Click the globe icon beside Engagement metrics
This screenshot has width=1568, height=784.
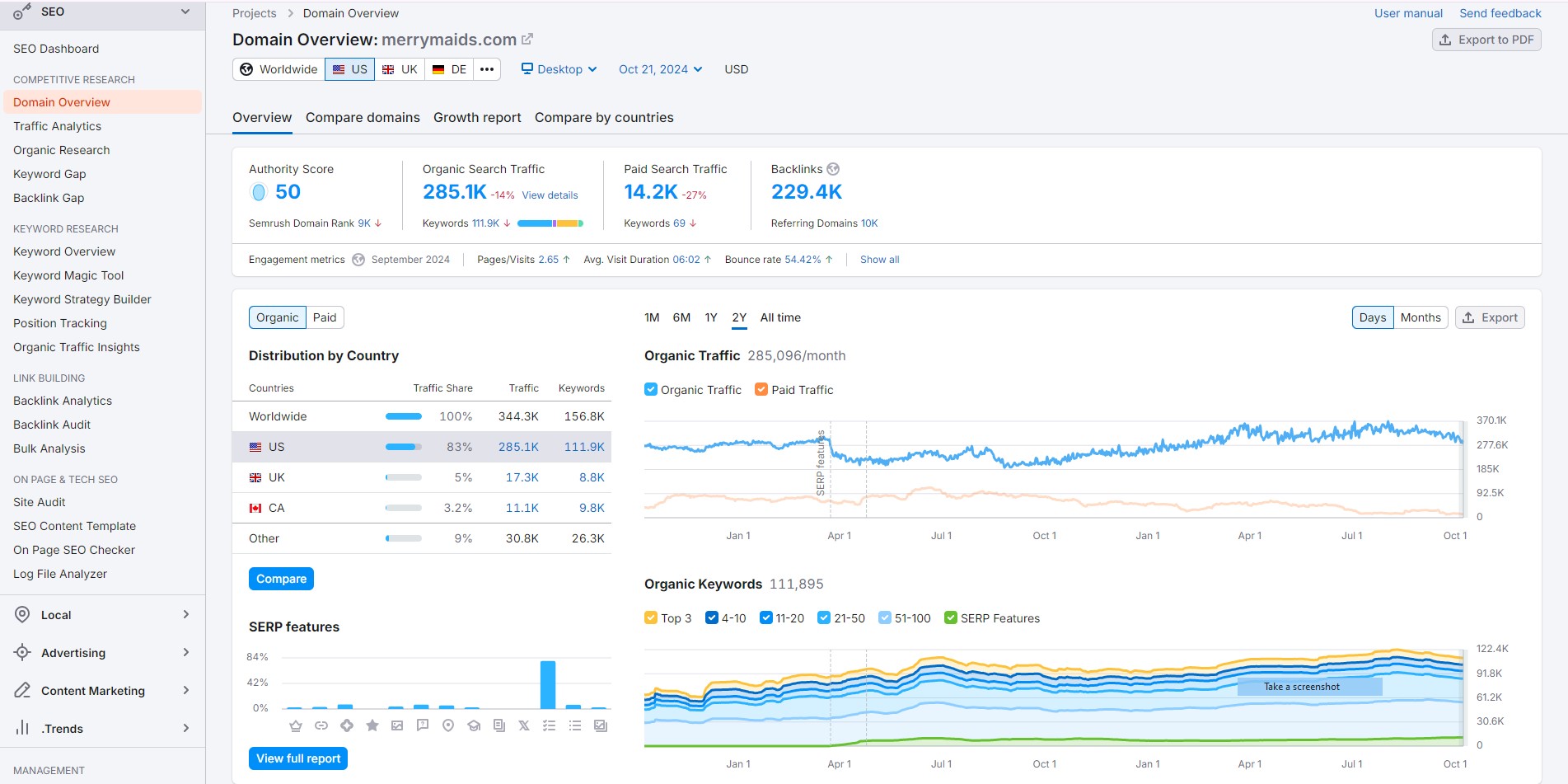pyautogui.click(x=358, y=260)
